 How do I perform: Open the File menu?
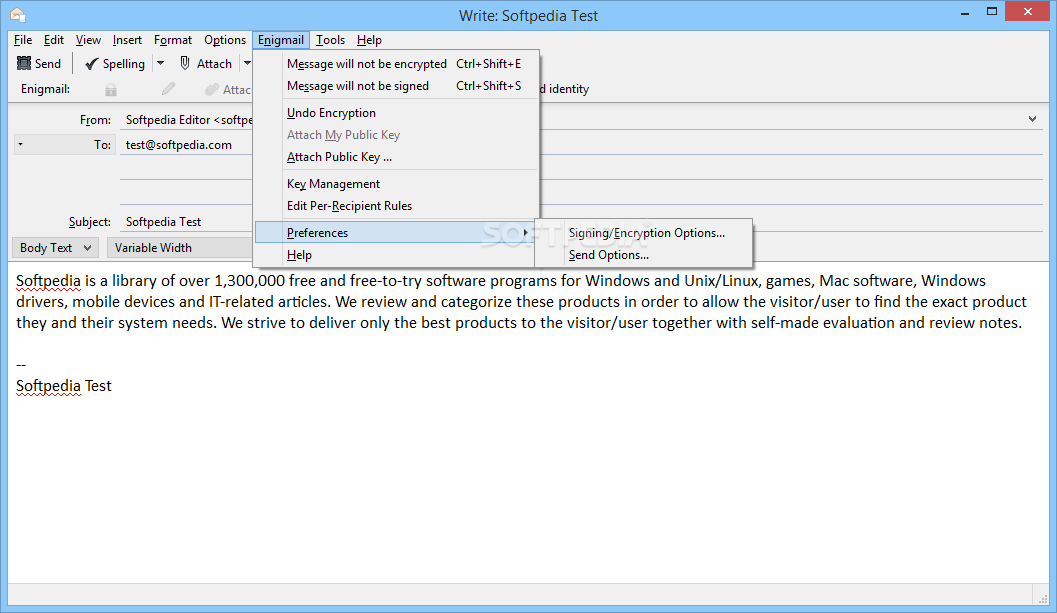point(23,40)
